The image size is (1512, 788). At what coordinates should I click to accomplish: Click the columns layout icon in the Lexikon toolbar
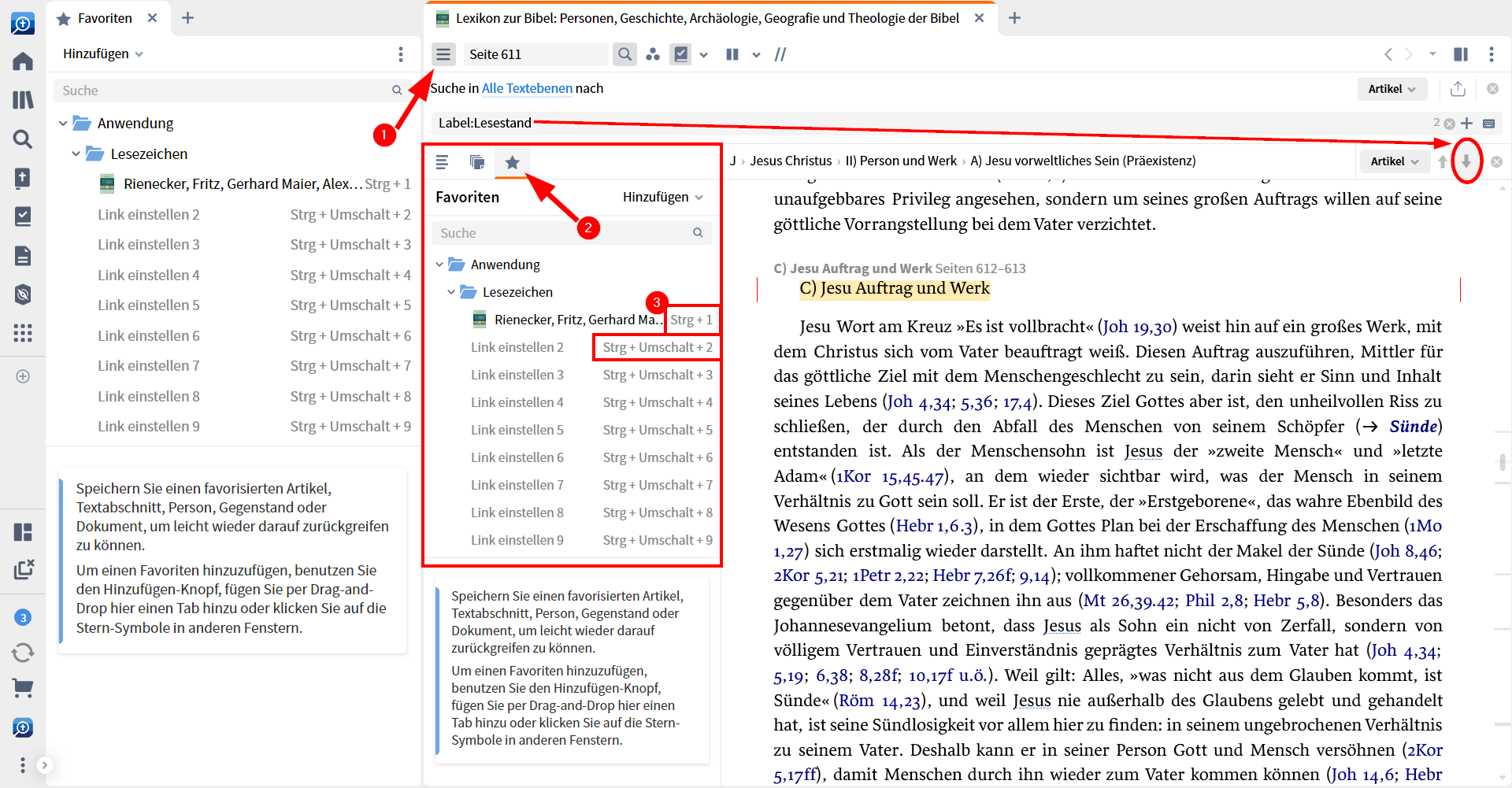(x=732, y=54)
